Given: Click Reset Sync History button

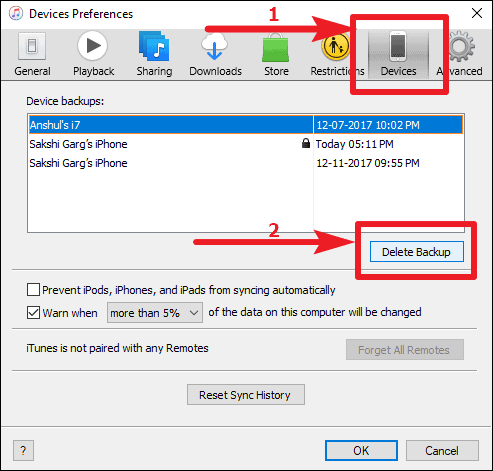Looking at the screenshot, I should 246,395.
